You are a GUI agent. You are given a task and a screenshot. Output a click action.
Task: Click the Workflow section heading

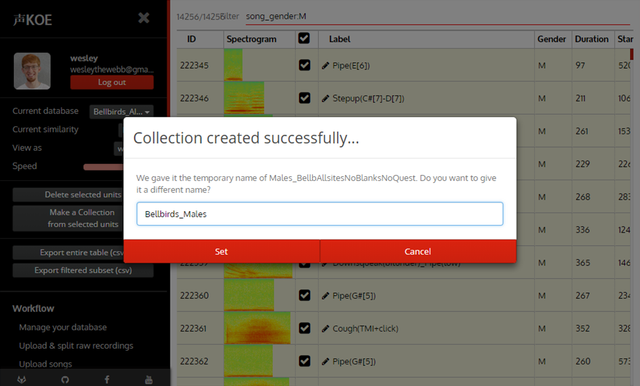33,308
